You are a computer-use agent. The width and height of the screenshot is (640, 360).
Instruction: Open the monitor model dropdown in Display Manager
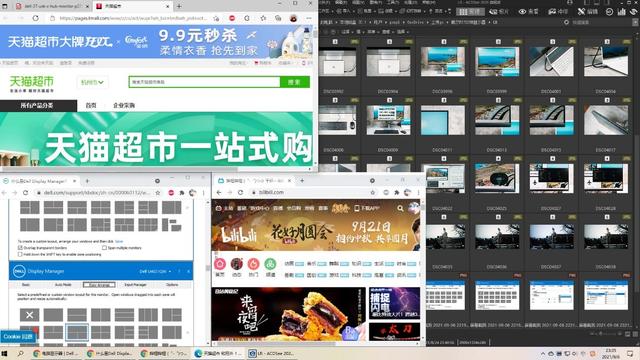155,271
